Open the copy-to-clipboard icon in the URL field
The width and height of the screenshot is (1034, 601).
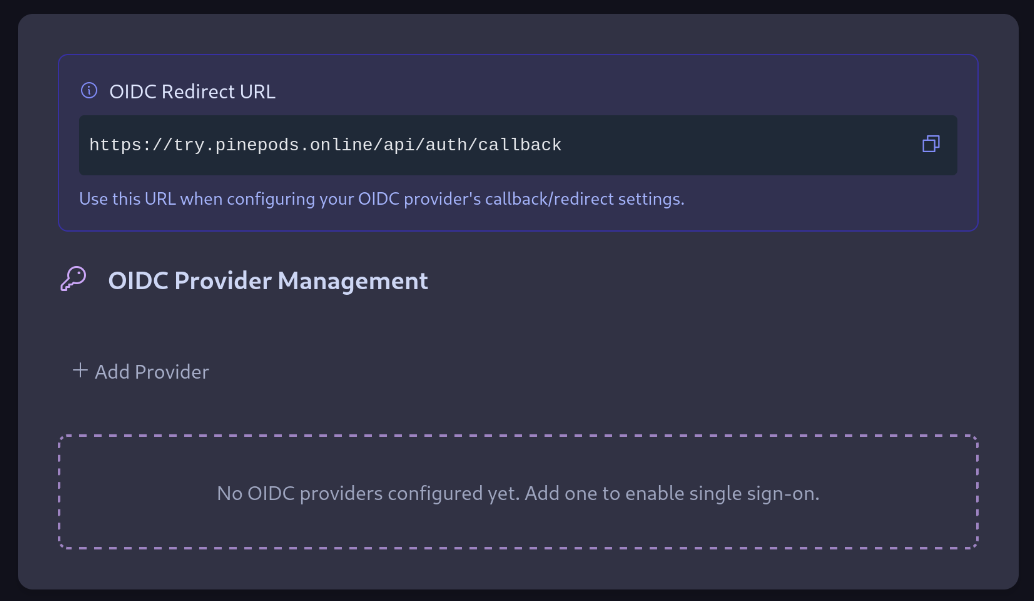tap(931, 144)
